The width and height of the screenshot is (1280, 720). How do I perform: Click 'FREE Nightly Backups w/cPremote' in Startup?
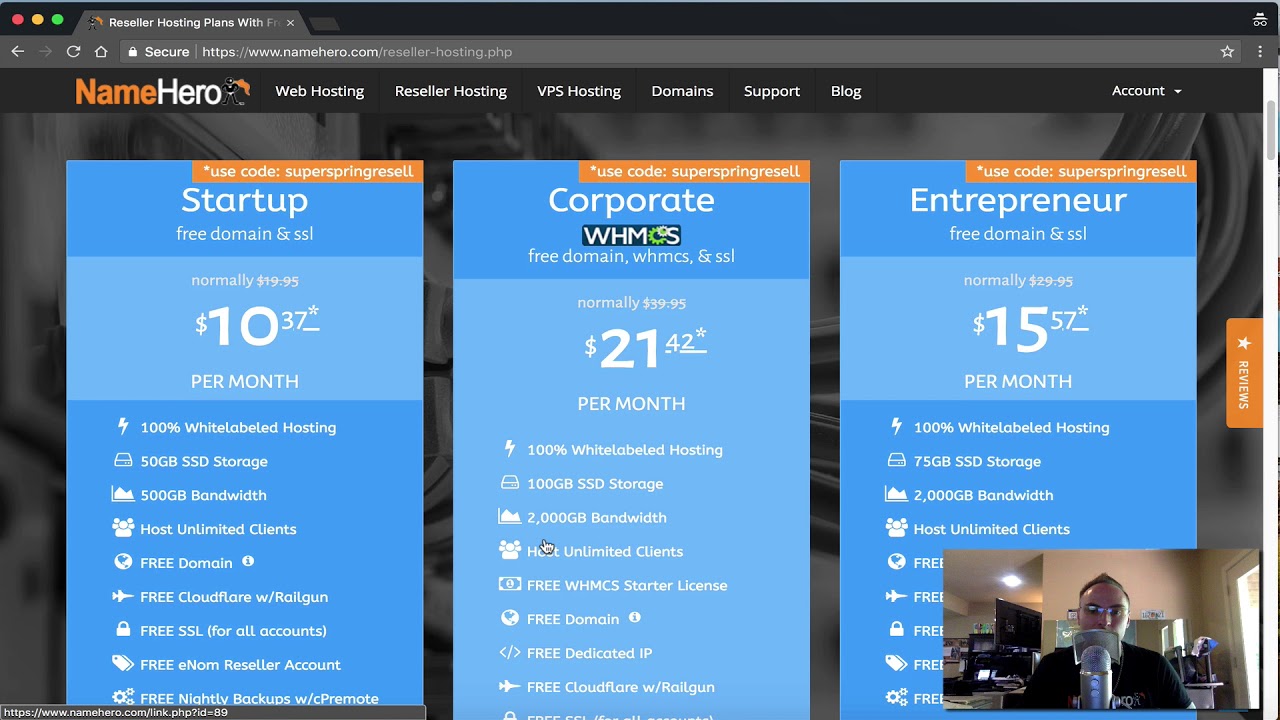[x=259, y=698]
